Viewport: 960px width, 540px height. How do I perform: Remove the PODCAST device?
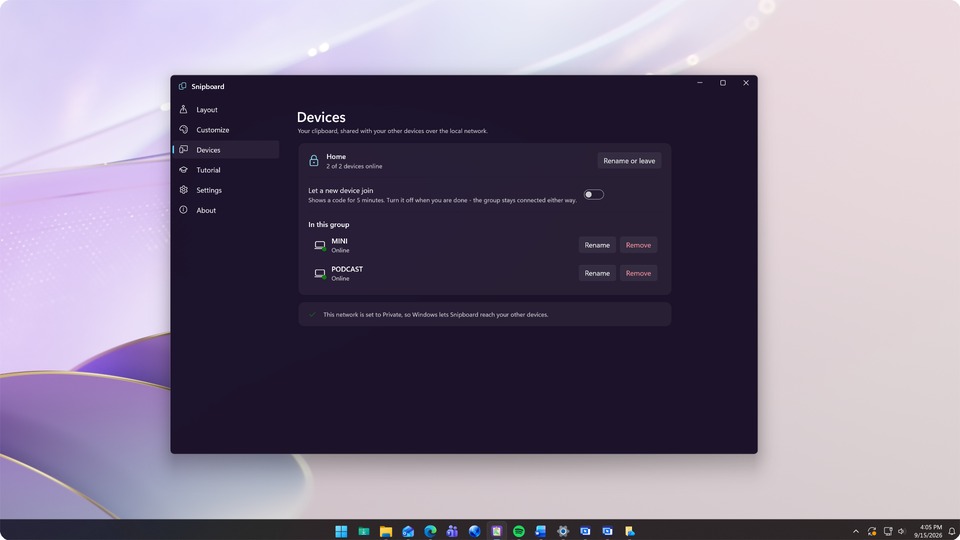(x=638, y=273)
